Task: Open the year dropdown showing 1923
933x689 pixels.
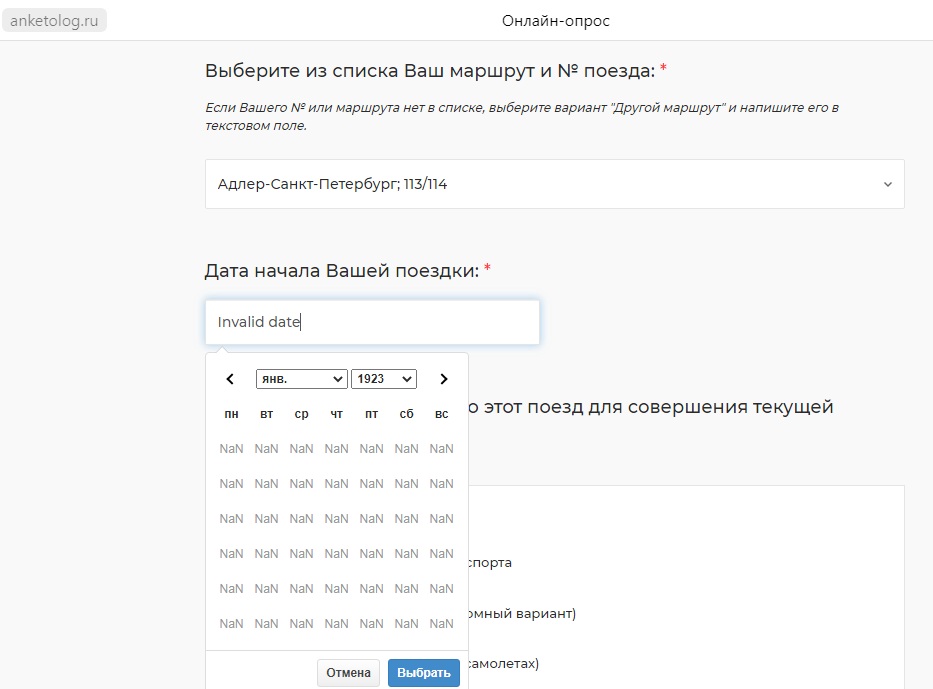Action: click(x=383, y=379)
